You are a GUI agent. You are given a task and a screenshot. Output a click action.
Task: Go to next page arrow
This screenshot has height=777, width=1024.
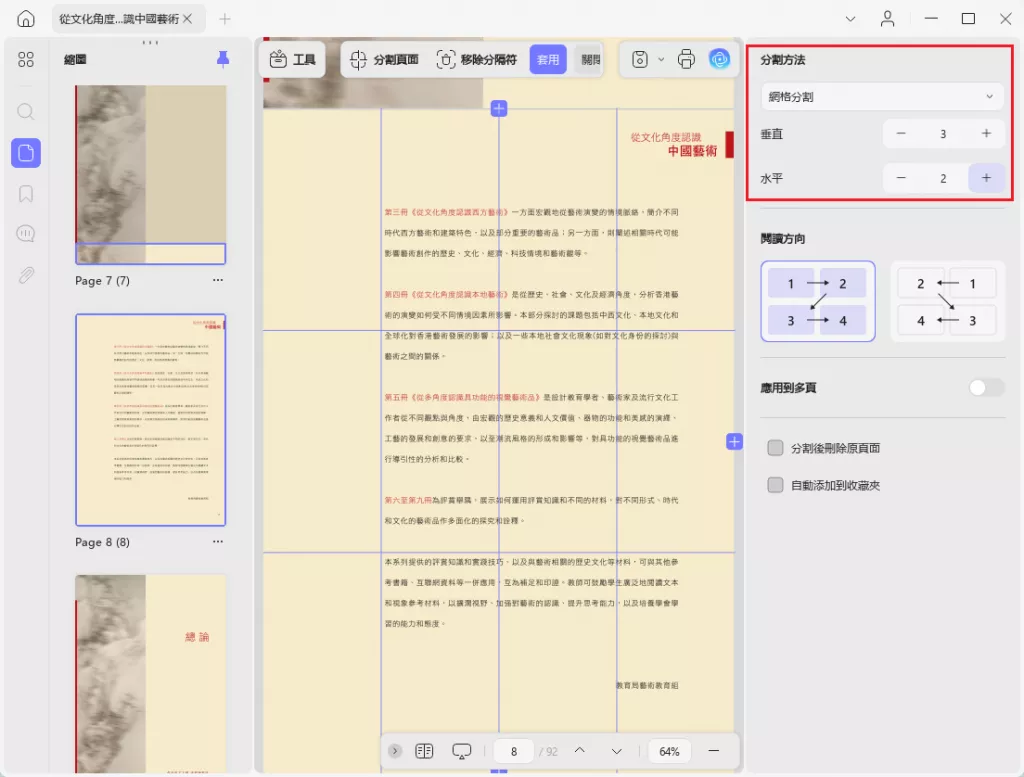pyautogui.click(x=616, y=752)
